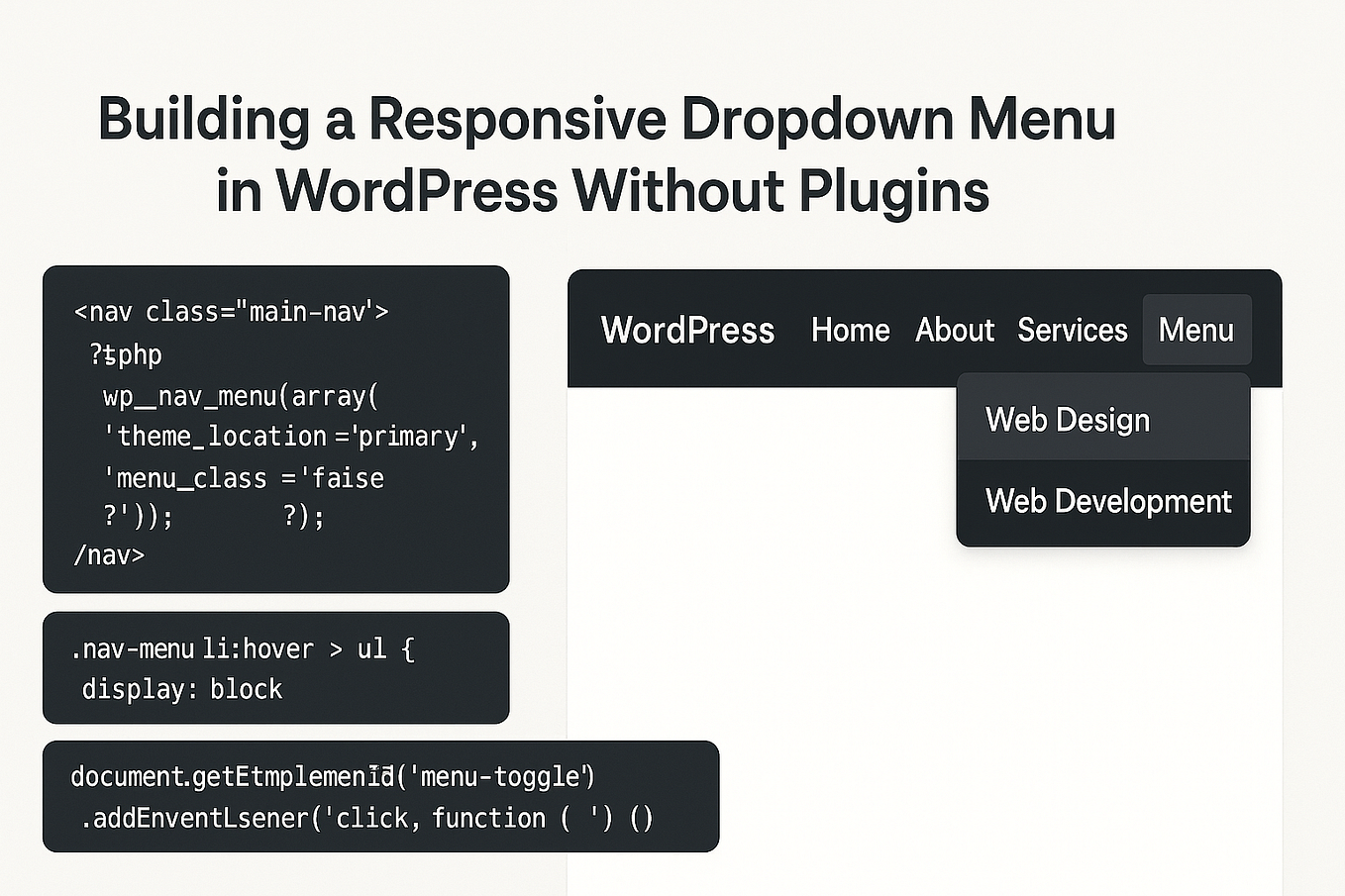Click the menu_class code line
The width and height of the screenshot is (1345, 896).
(245, 477)
